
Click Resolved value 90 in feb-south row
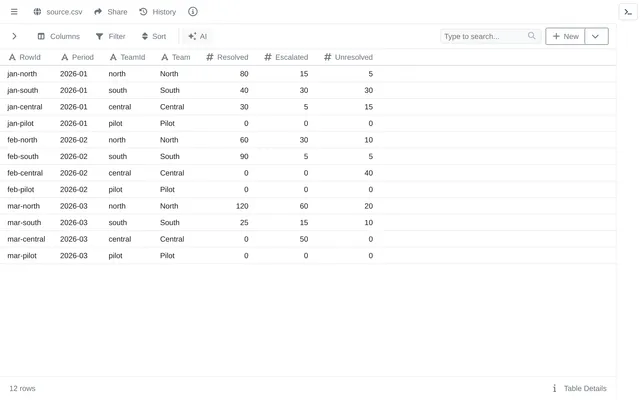coord(244,156)
